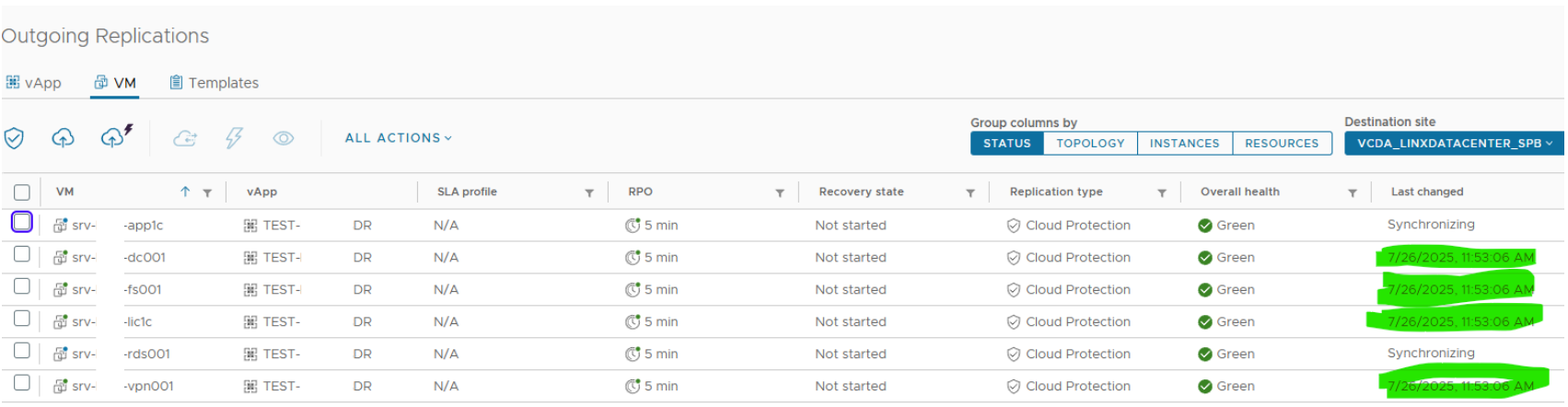
Task: Click the lightning bolt test failover icon
Action: 234,138
